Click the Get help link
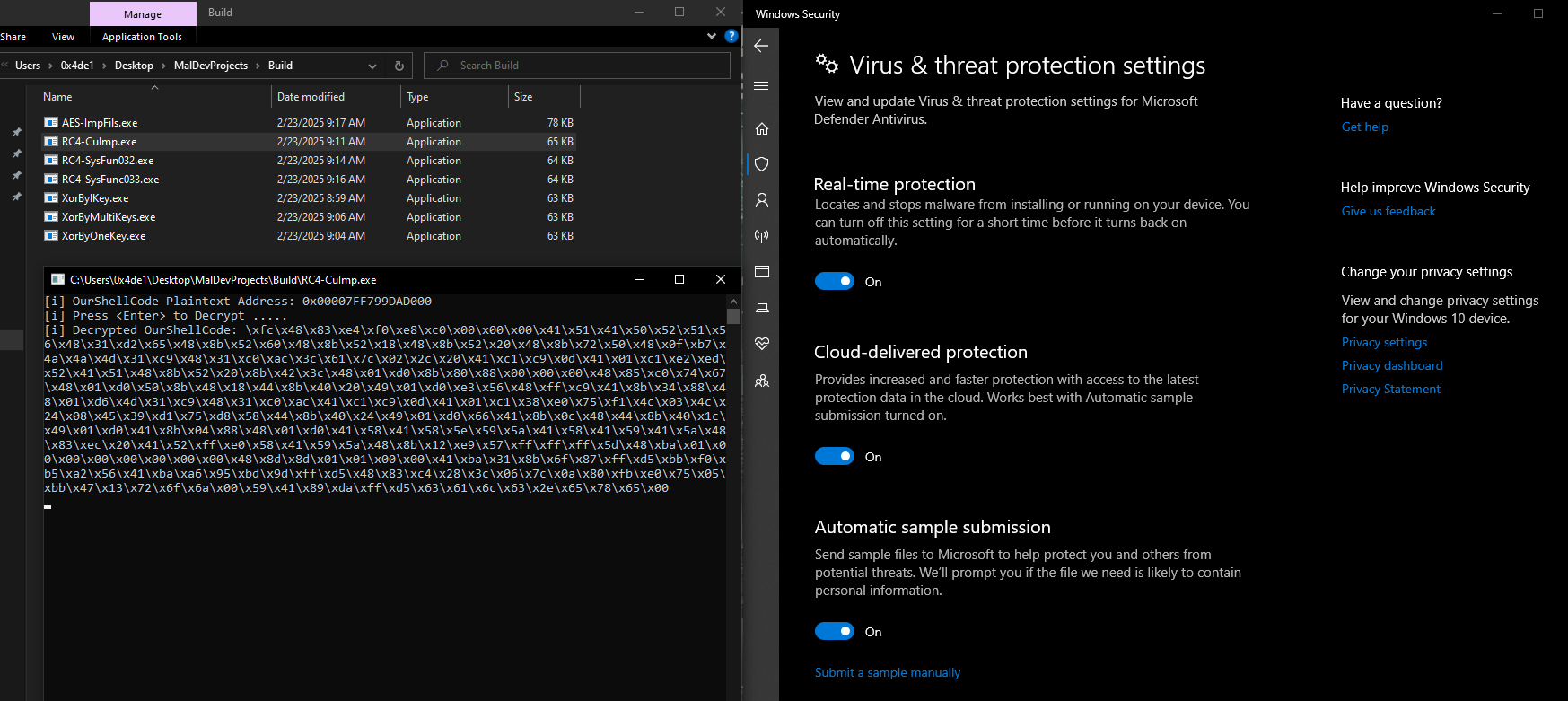The height and width of the screenshot is (701, 1568). (x=1365, y=127)
